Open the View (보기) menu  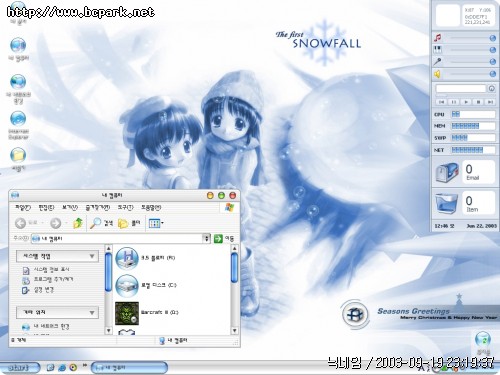coord(70,208)
